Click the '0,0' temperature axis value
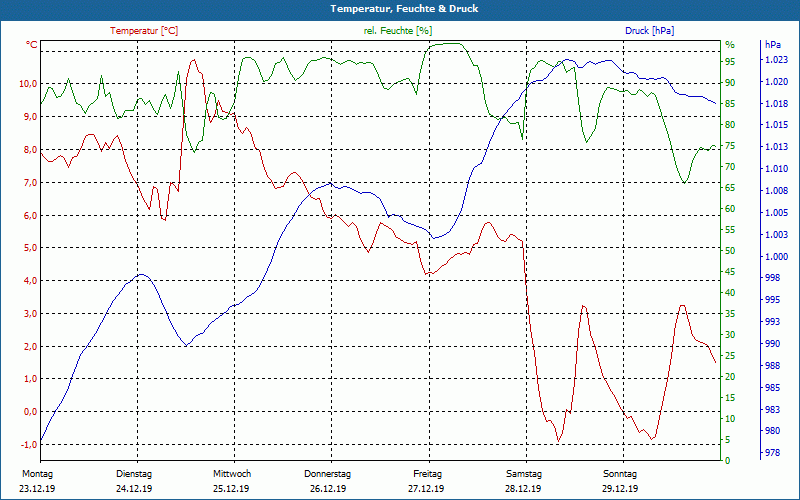The width and height of the screenshot is (800, 500). pos(30,412)
